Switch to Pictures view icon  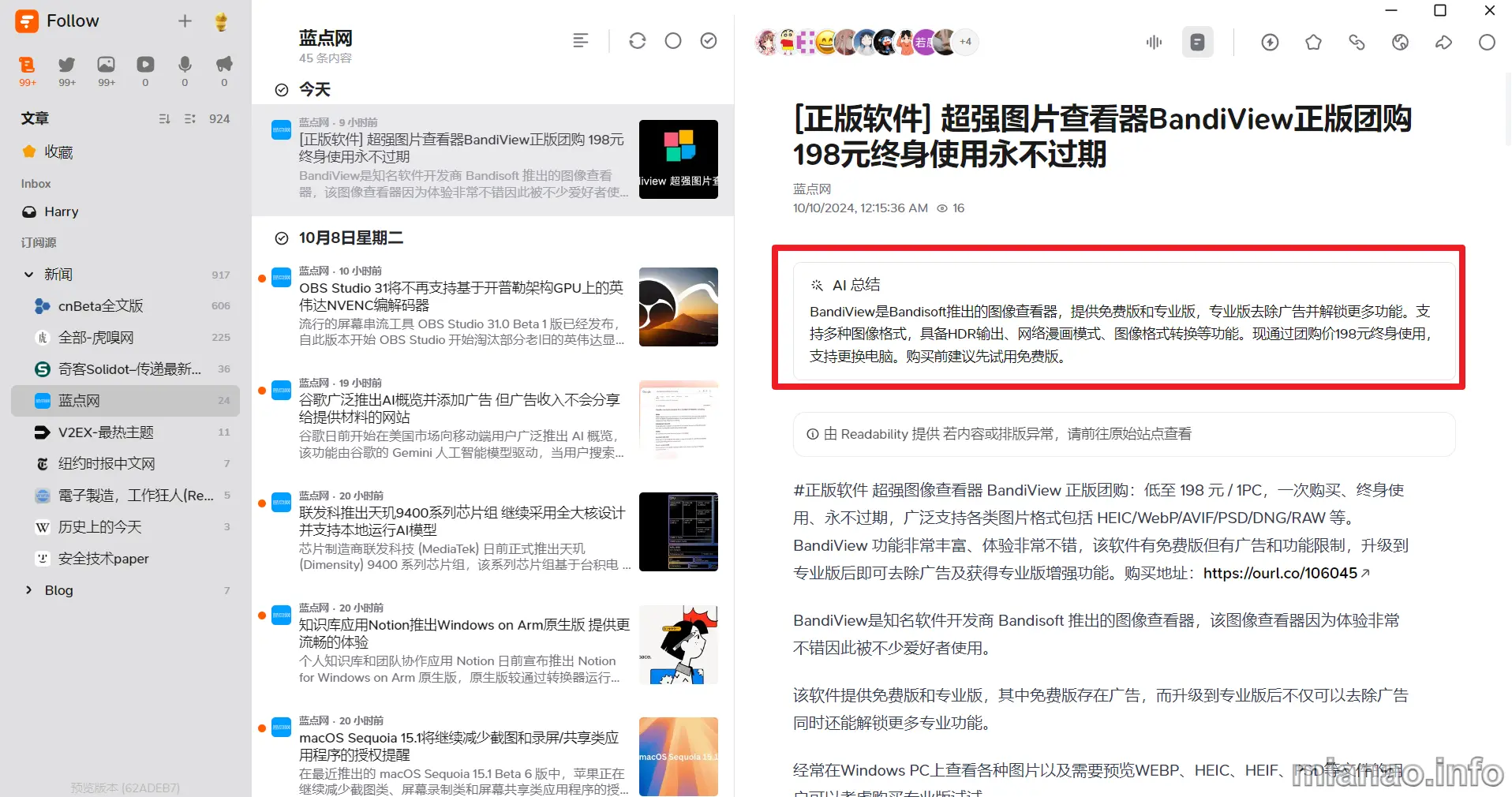click(107, 70)
